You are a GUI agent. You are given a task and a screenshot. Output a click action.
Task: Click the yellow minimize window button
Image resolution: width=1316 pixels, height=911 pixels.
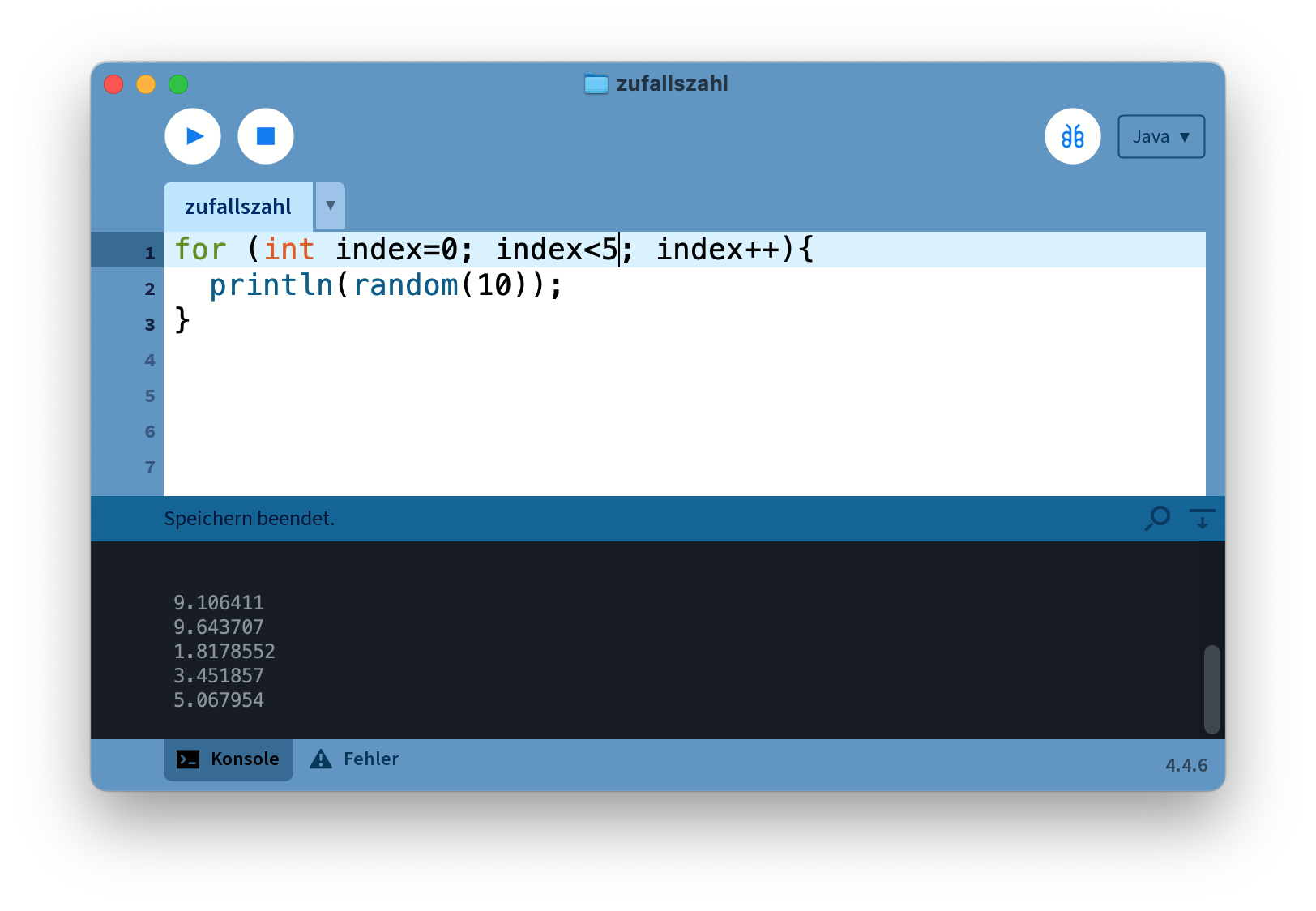(146, 84)
